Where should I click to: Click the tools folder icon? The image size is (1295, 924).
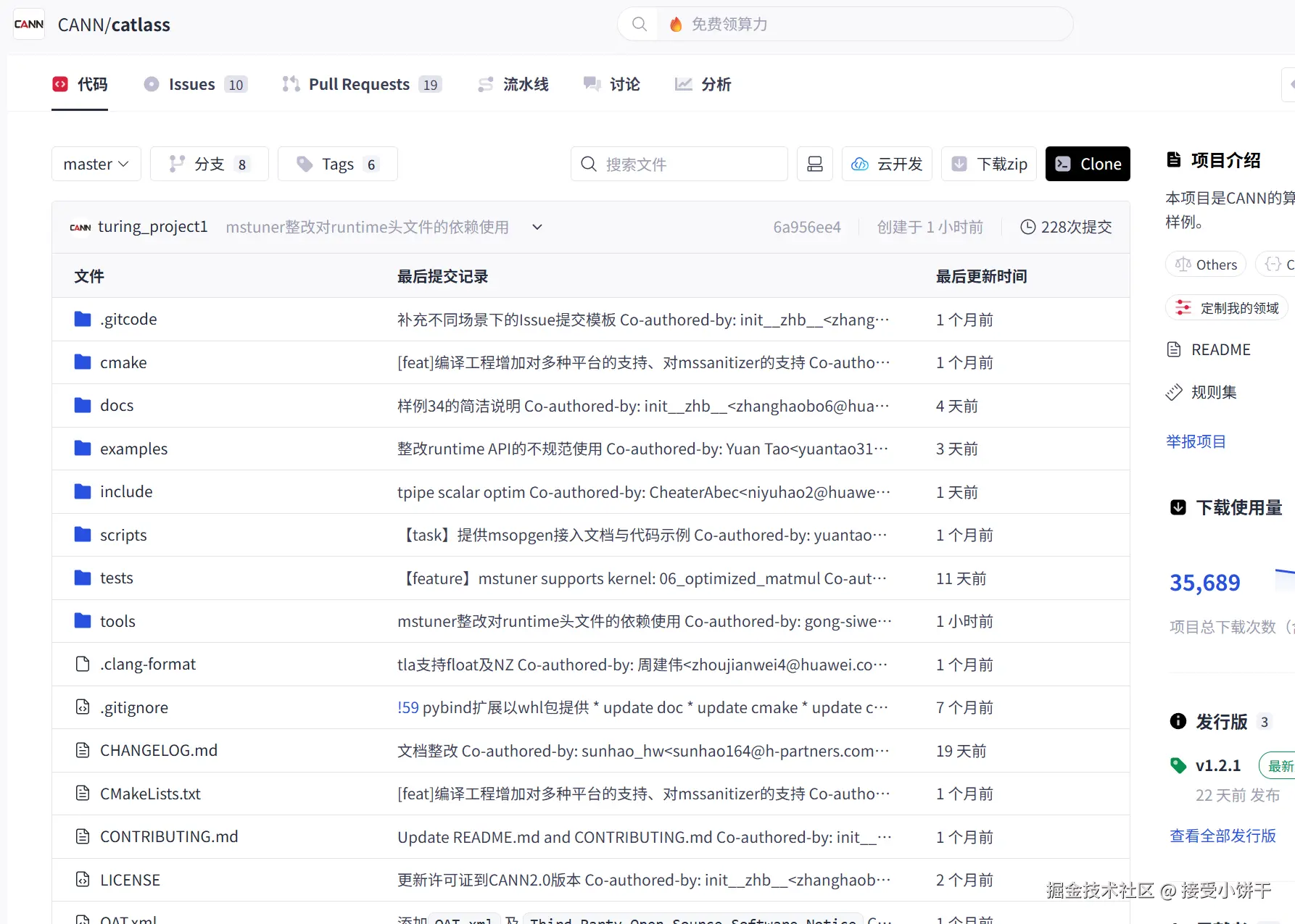click(x=83, y=620)
